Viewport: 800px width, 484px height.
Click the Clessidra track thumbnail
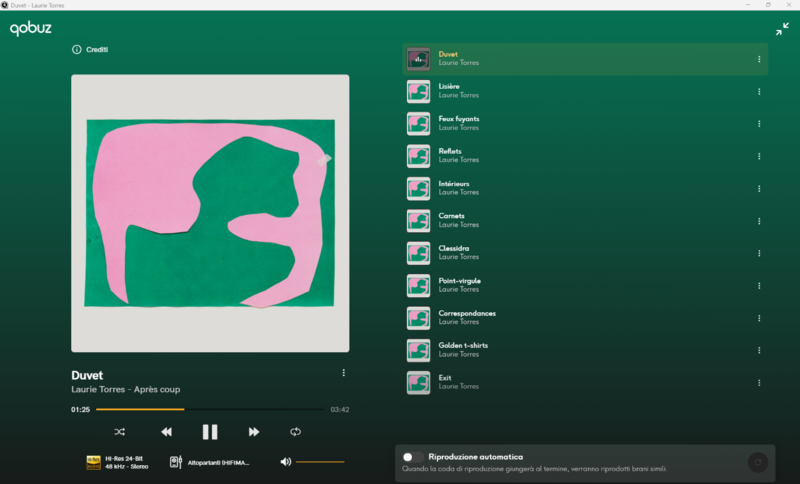tap(418, 253)
